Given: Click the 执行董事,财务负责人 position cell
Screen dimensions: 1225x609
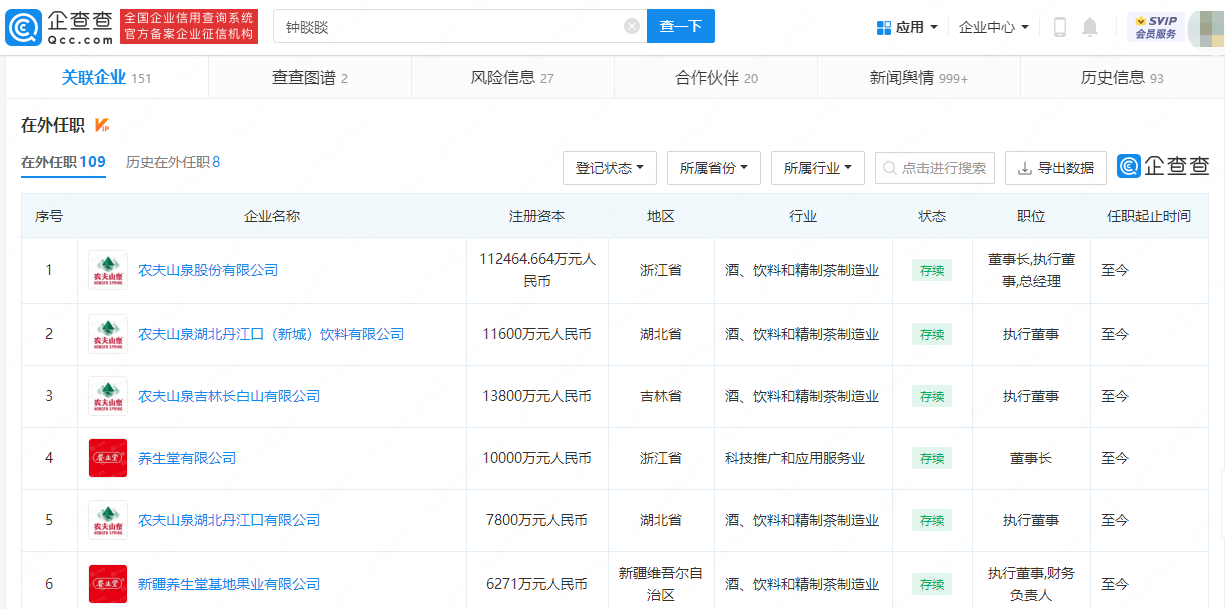Looking at the screenshot, I should [x=1031, y=584].
